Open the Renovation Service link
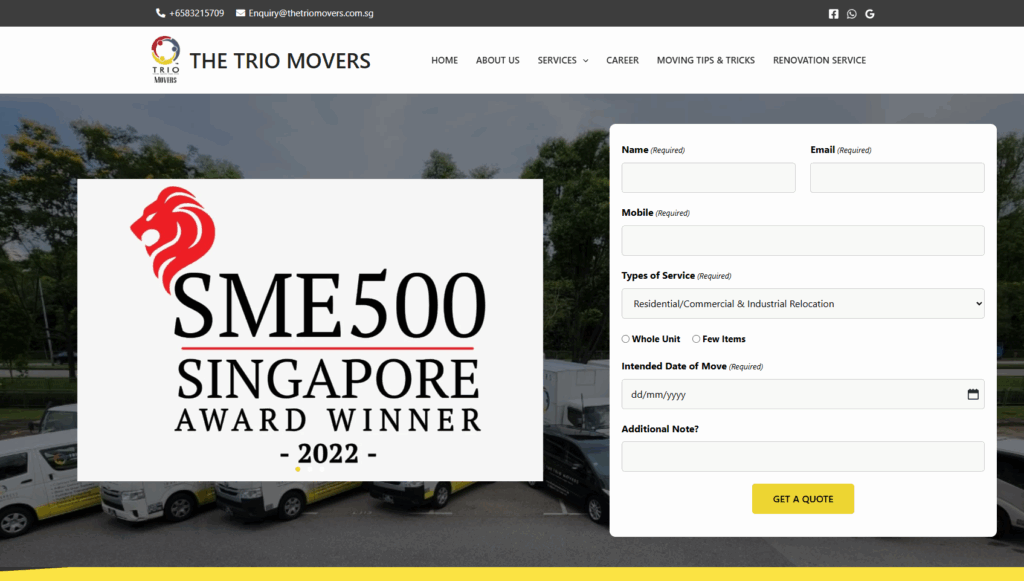This screenshot has height=581, width=1024. click(x=819, y=60)
